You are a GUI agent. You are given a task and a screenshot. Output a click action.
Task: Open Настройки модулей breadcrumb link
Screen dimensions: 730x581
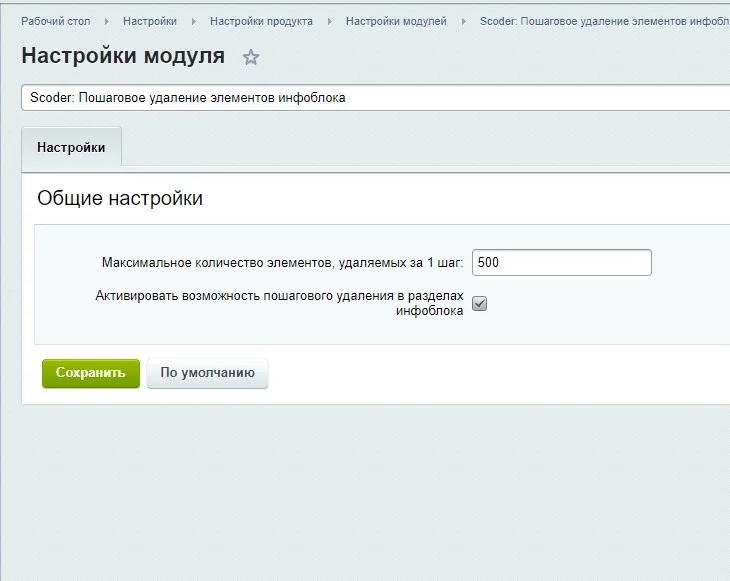coord(396,21)
